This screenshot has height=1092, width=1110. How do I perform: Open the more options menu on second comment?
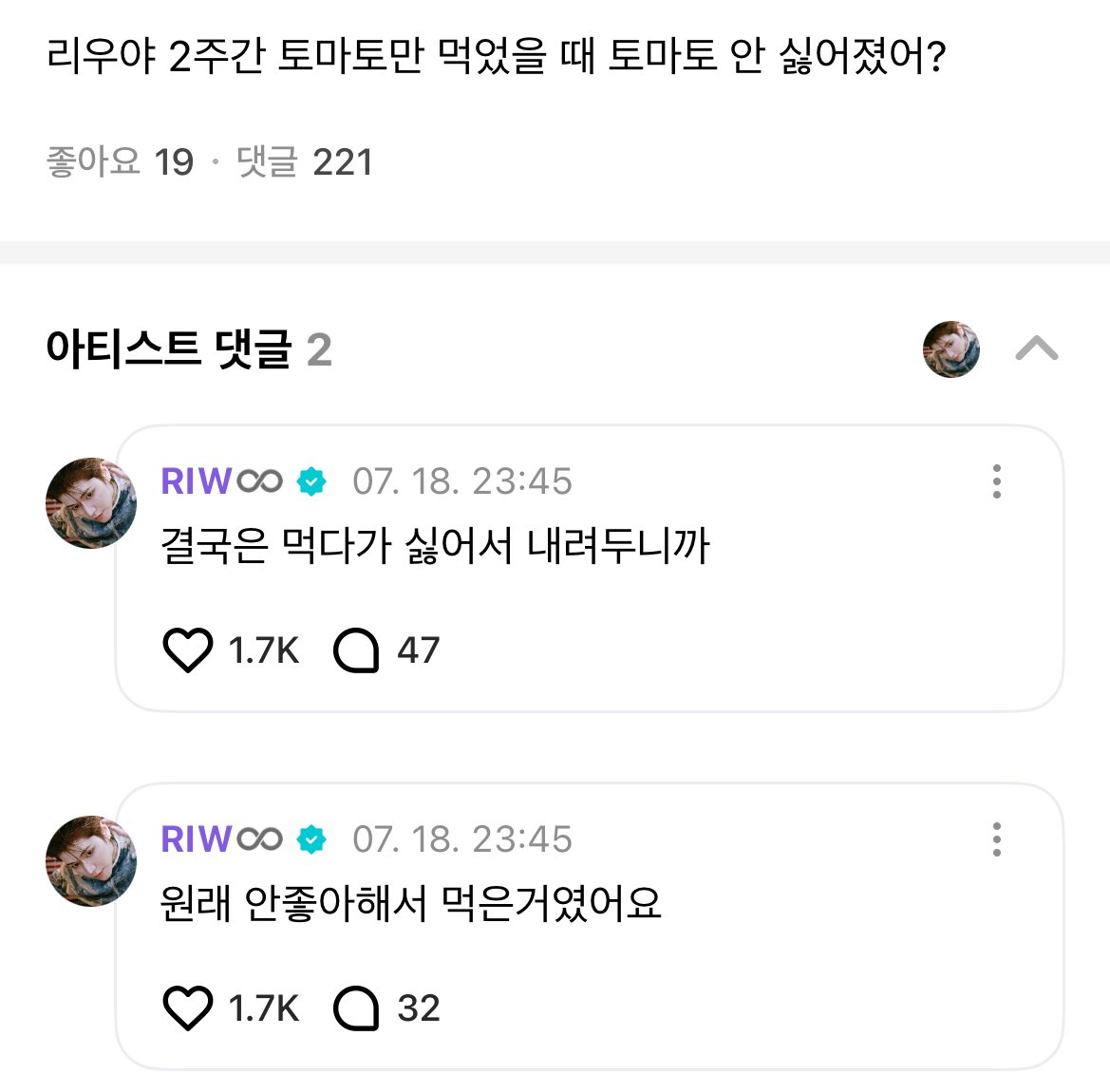997,839
